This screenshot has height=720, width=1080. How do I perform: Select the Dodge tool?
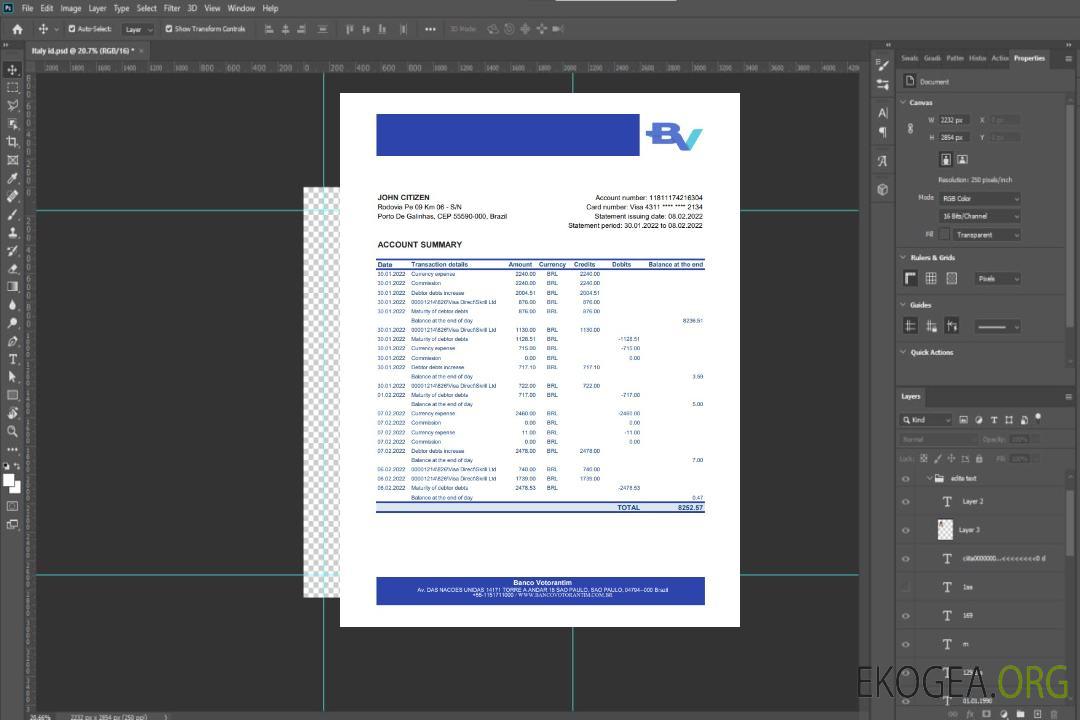click(x=12, y=322)
